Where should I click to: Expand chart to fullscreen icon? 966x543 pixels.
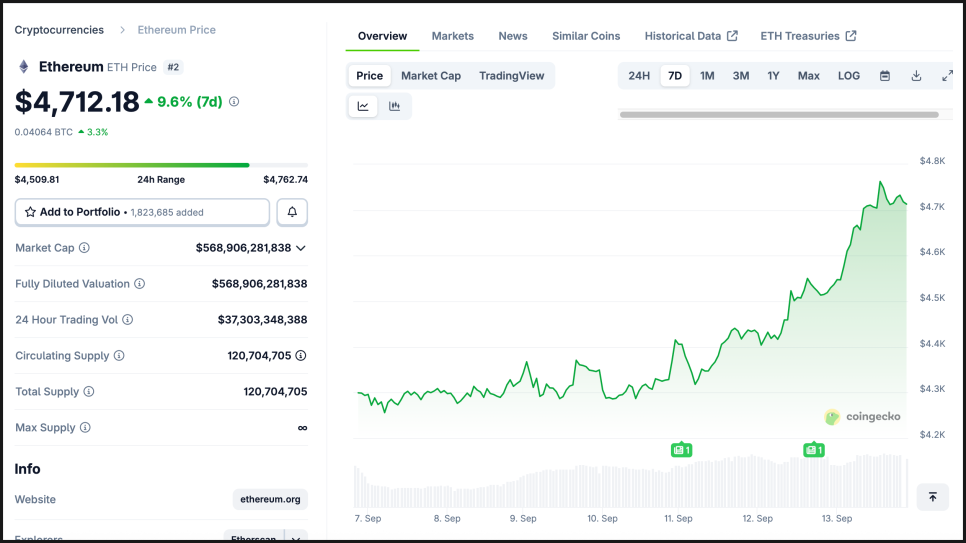tap(948, 76)
